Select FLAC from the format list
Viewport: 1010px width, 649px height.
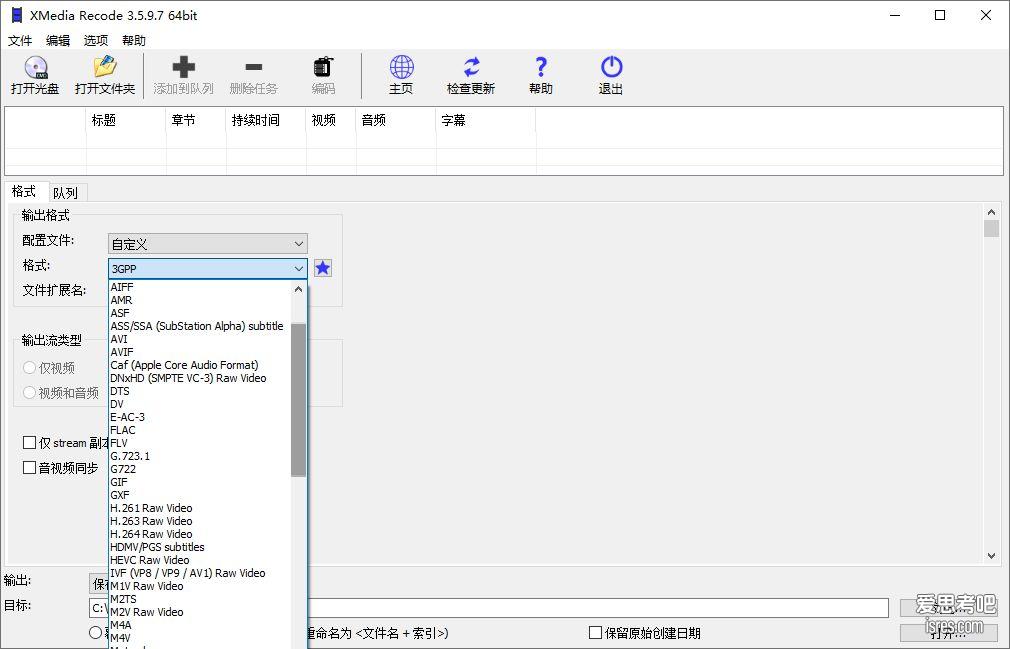point(123,430)
